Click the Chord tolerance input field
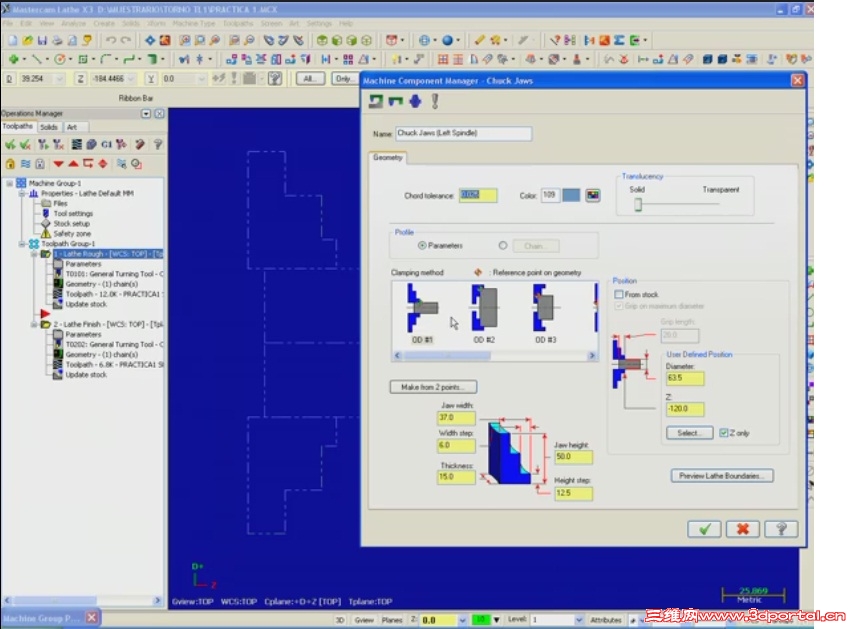Screen dimensions: 865x629 coord(478,195)
